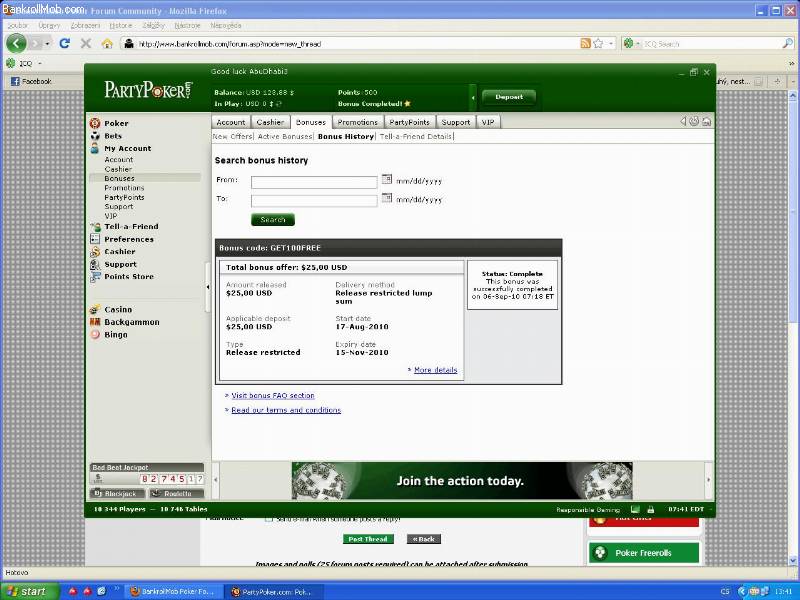Click the lobby refresh circular icon
The image size is (800, 600).
(x=694, y=121)
